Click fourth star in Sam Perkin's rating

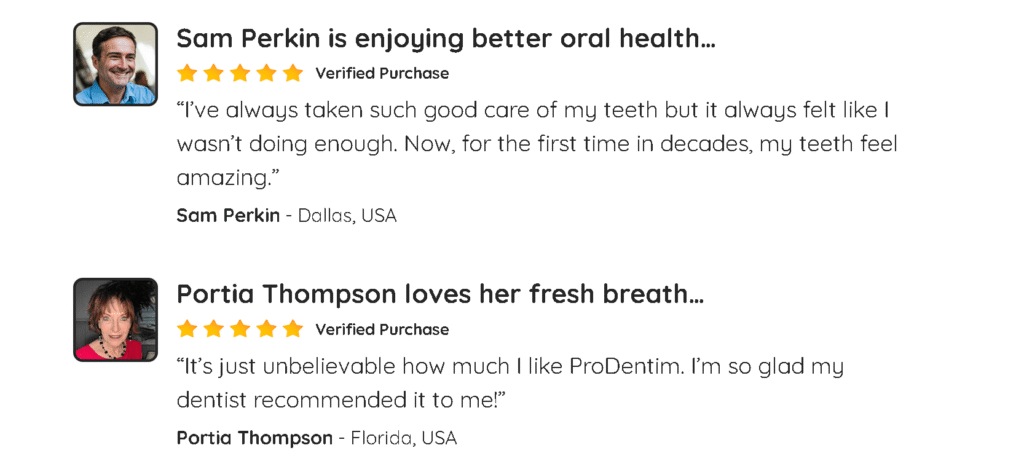click(266, 73)
